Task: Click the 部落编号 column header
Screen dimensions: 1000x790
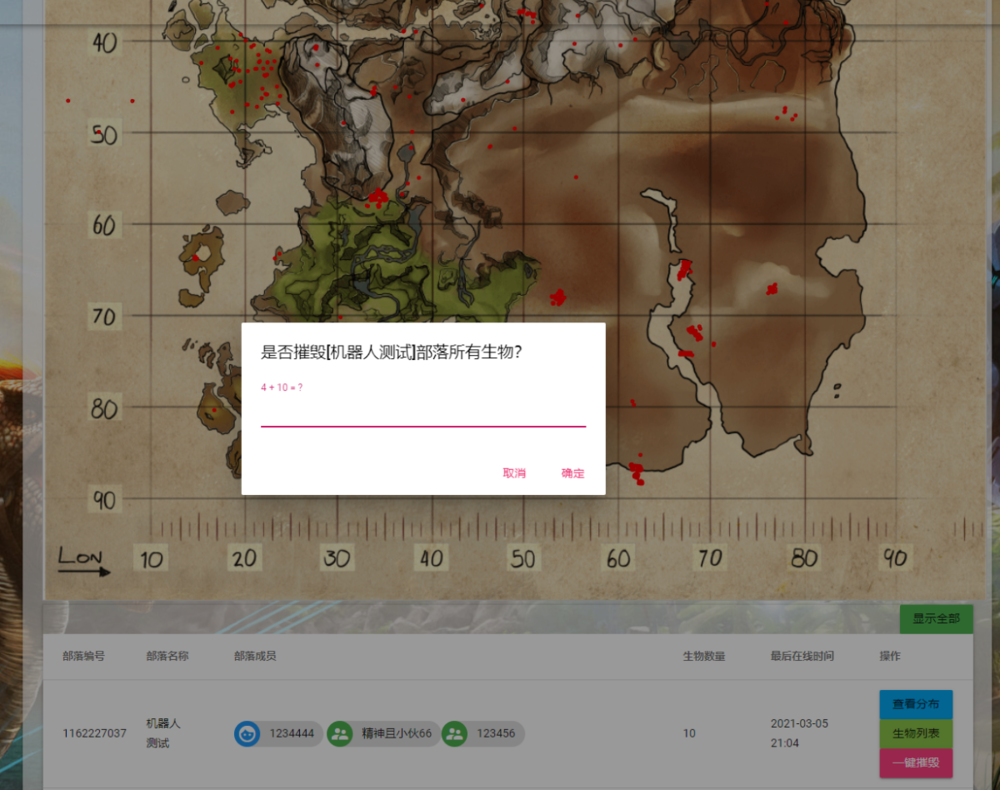Action: point(83,657)
